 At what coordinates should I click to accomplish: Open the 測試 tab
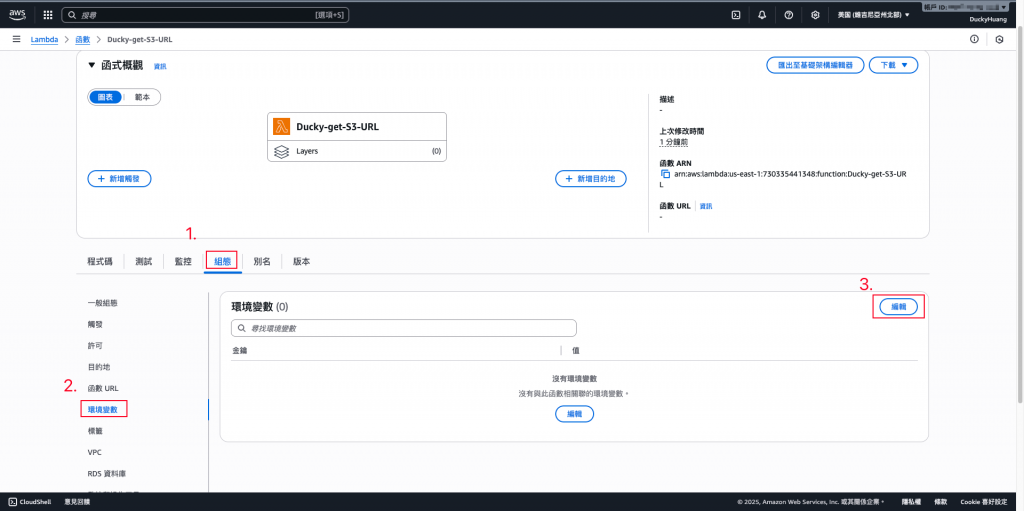[144, 261]
